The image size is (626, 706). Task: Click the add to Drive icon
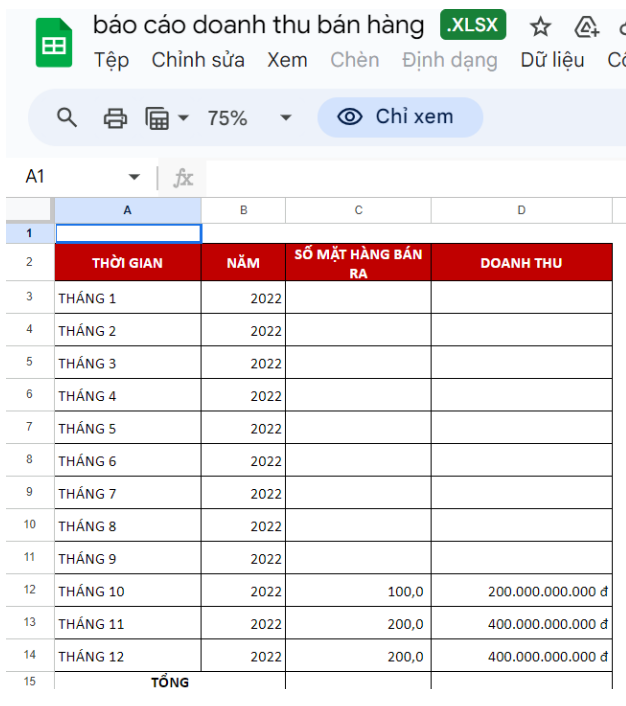[587, 27]
